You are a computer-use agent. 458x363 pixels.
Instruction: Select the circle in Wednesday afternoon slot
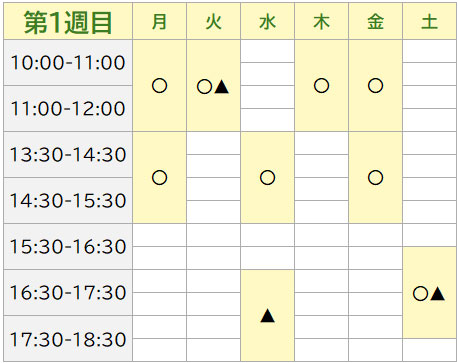tap(267, 178)
